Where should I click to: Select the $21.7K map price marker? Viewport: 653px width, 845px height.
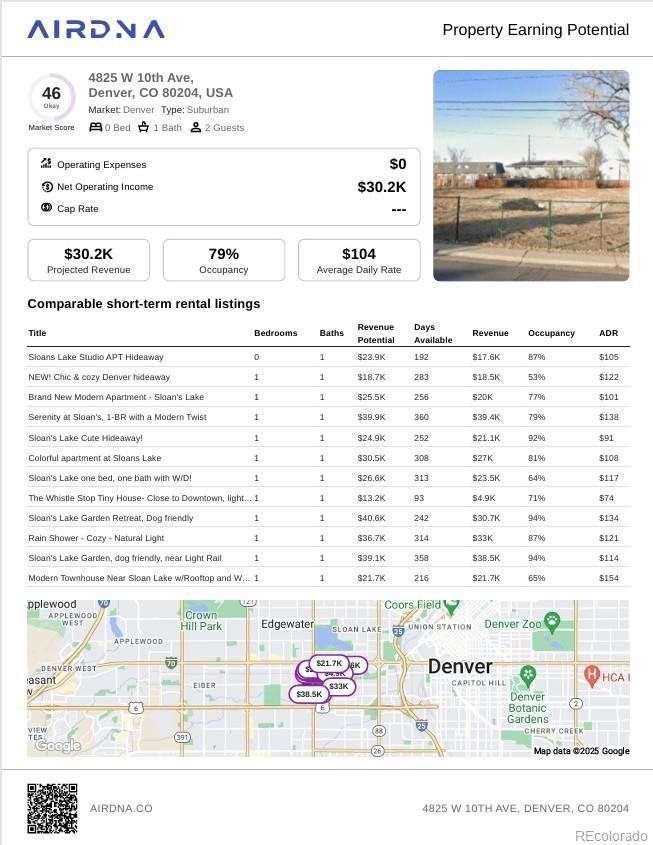coord(328,663)
